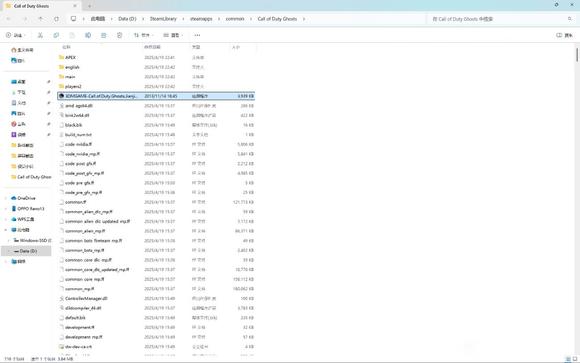Click Data (D:) in the address breadcrumb

tap(127, 19)
